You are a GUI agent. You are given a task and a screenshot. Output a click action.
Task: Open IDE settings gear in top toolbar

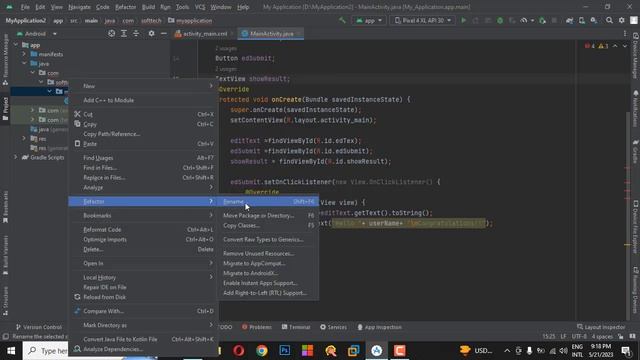(x=621, y=20)
